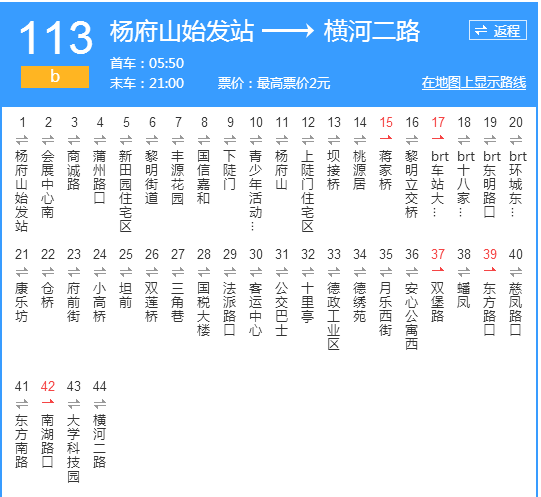Select stop 15 蒋家桥
This screenshot has height=497, width=541.
pos(386,170)
